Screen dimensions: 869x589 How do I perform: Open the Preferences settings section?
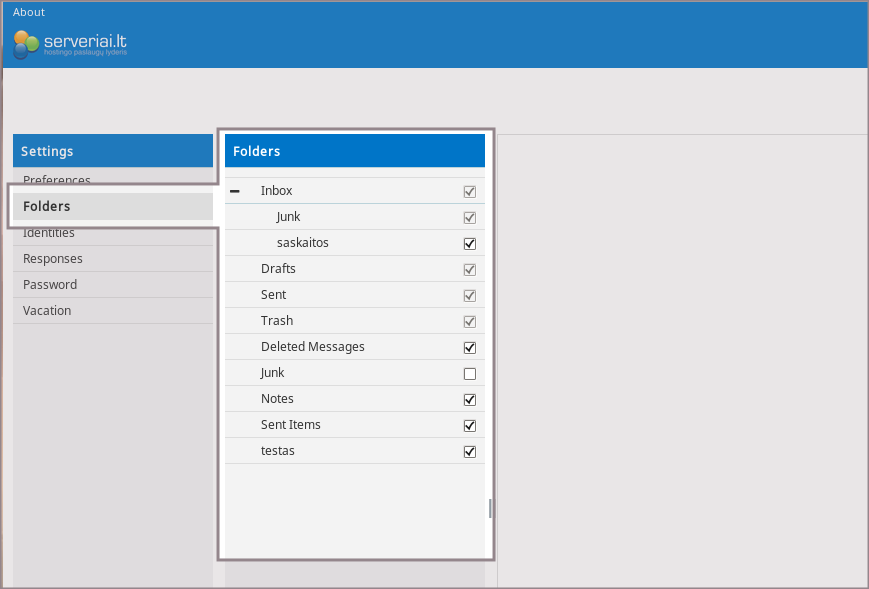click(57, 180)
